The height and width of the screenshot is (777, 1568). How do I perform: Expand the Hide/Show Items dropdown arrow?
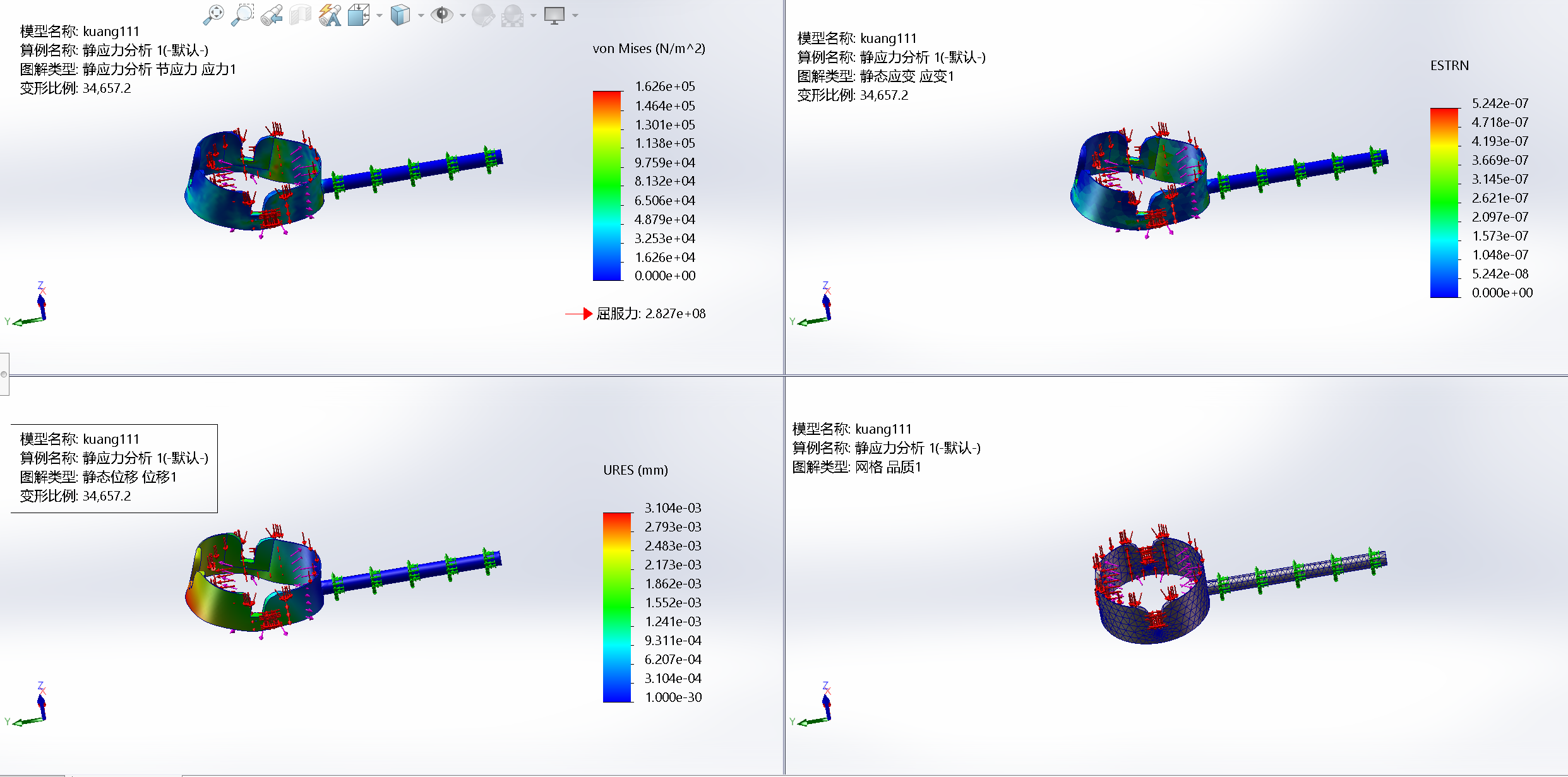click(x=463, y=16)
